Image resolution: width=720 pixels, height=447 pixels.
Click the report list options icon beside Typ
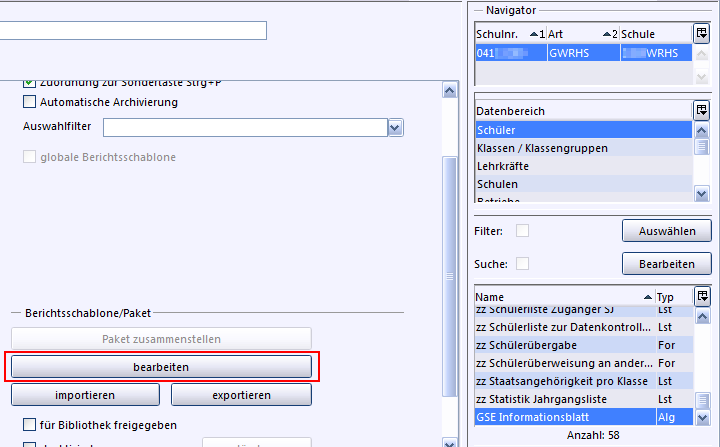(x=702, y=296)
